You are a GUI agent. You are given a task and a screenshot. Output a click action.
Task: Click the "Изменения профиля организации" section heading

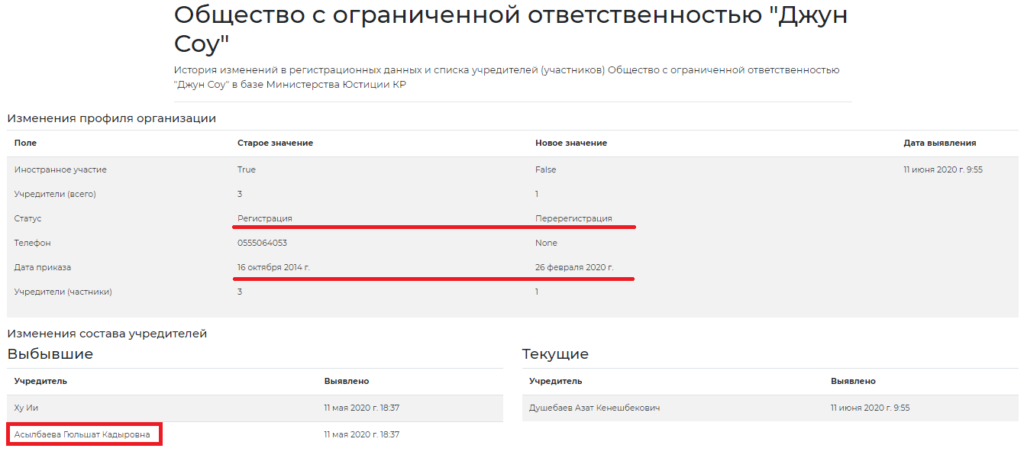pos(111,118)
